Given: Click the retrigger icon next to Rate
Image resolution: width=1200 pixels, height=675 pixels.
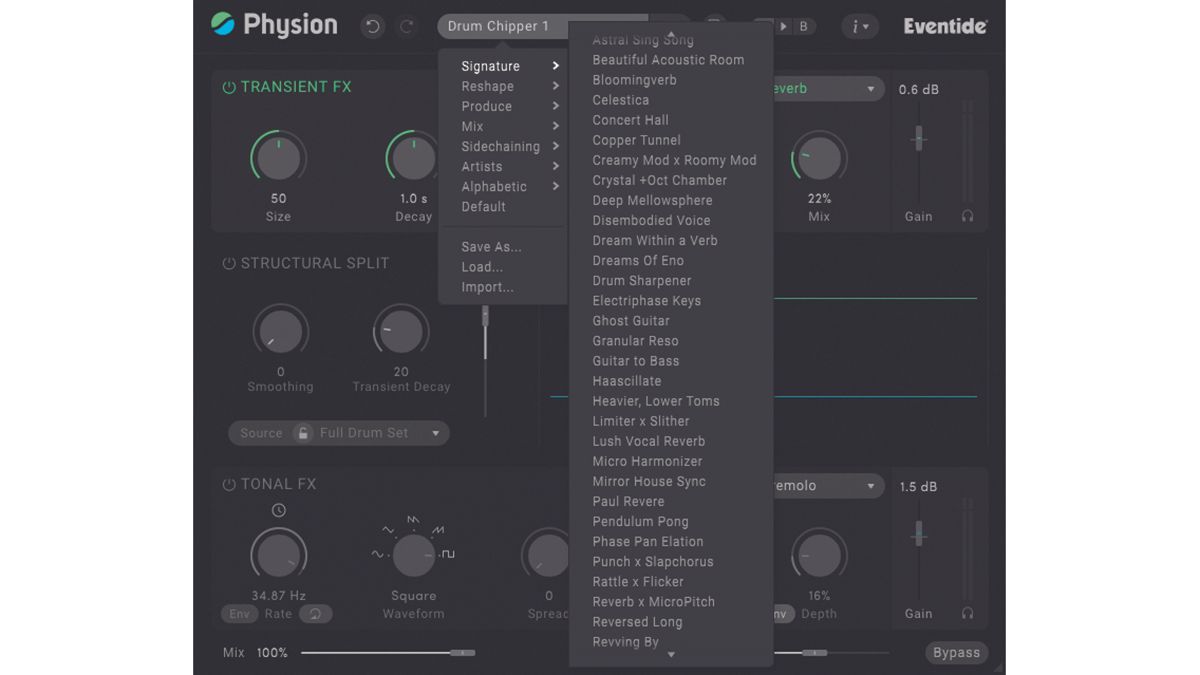Looking at the screenshot, I should click(x=317, y=613).
